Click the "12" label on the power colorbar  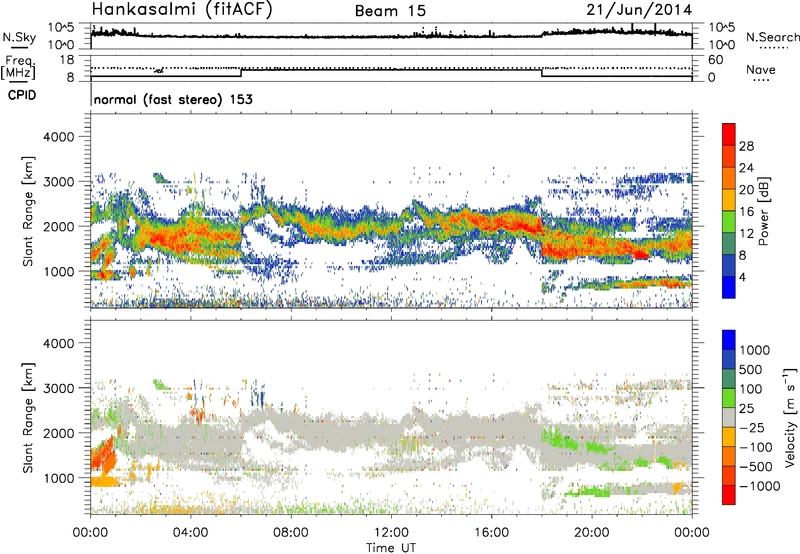[746, 234]
